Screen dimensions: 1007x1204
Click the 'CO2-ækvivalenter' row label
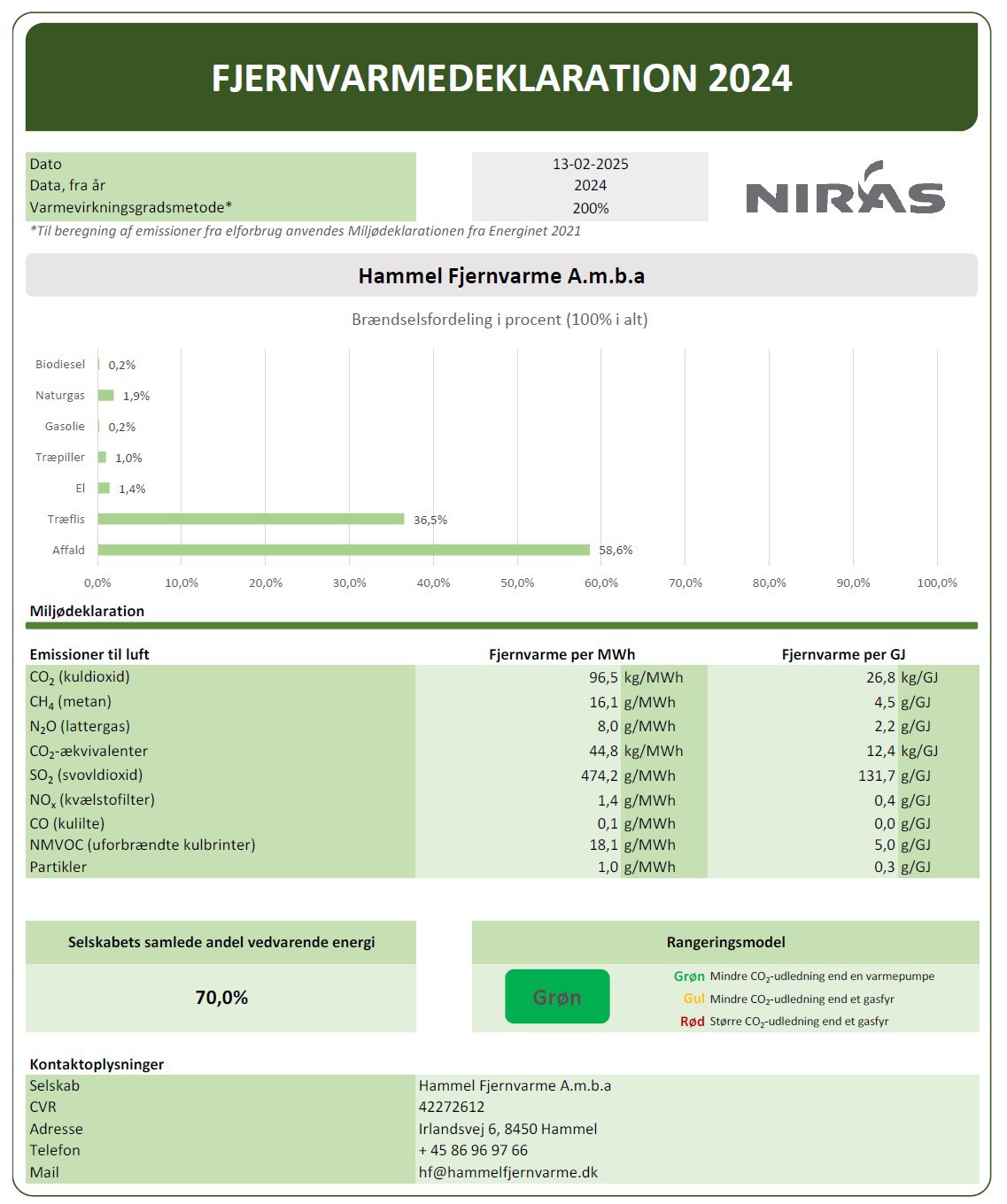[89, 752]
